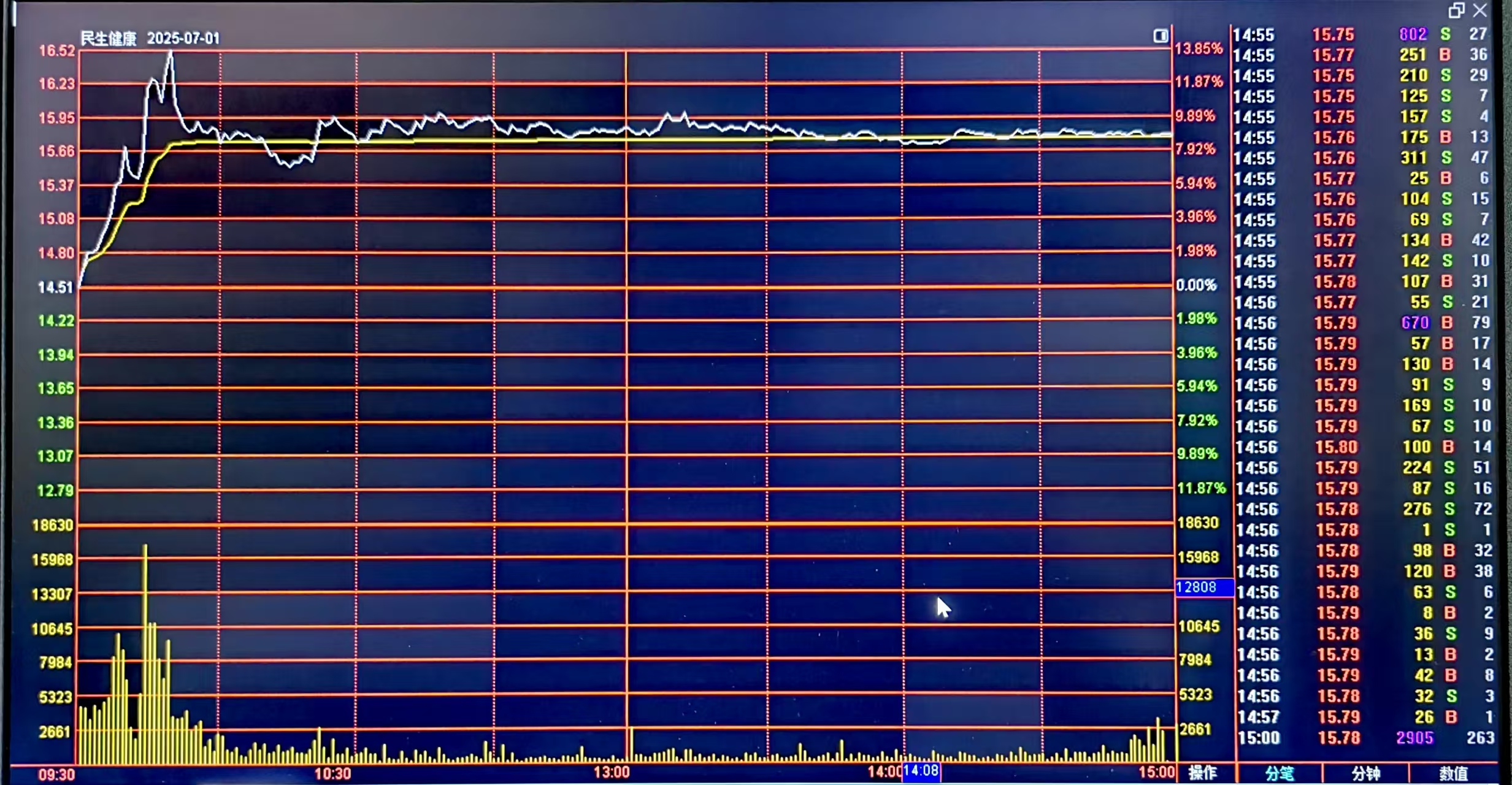Open the 操作 menu

tap(1202, 773)
